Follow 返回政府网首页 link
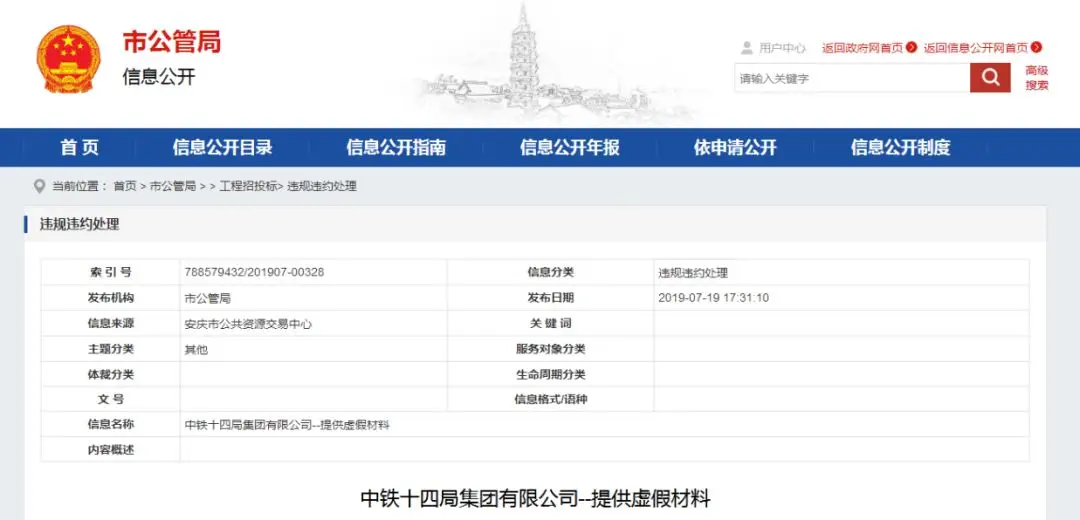Screen dimensions: 1080x520 tap(862, 48)
